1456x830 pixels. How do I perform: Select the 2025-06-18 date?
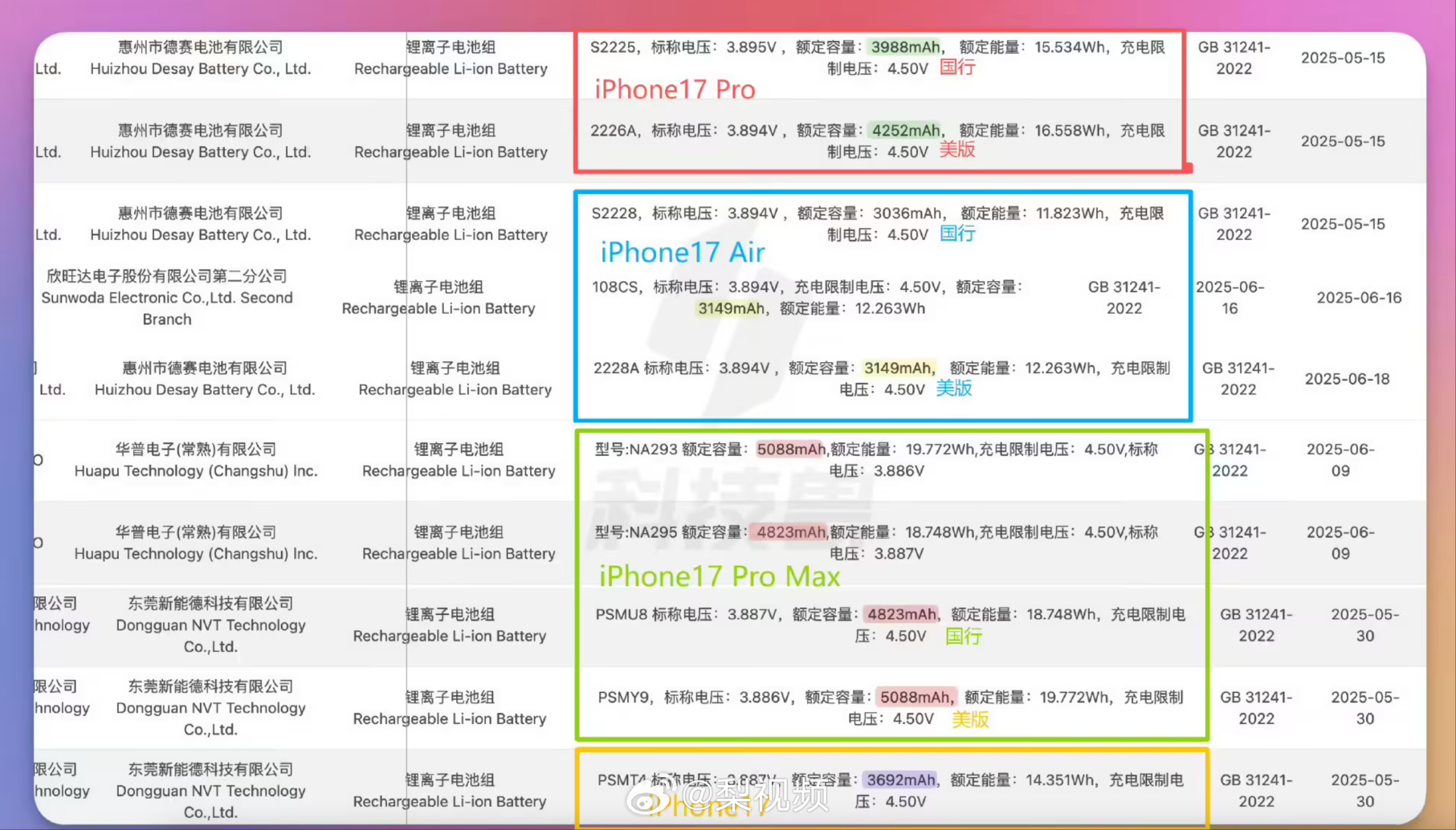1347,379
